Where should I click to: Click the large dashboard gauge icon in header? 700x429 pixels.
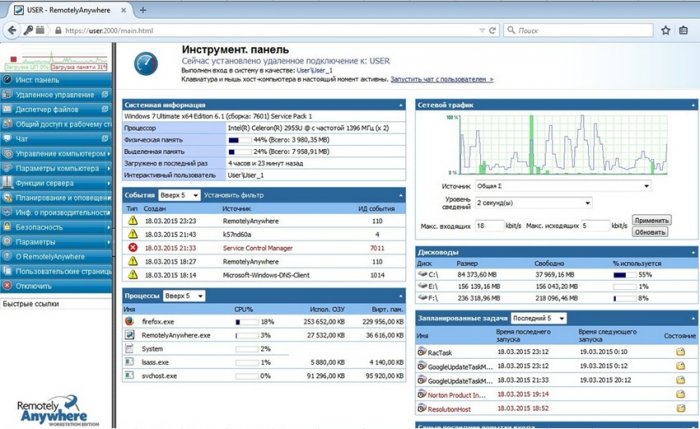pyautogui.click(x=146, y=64)
